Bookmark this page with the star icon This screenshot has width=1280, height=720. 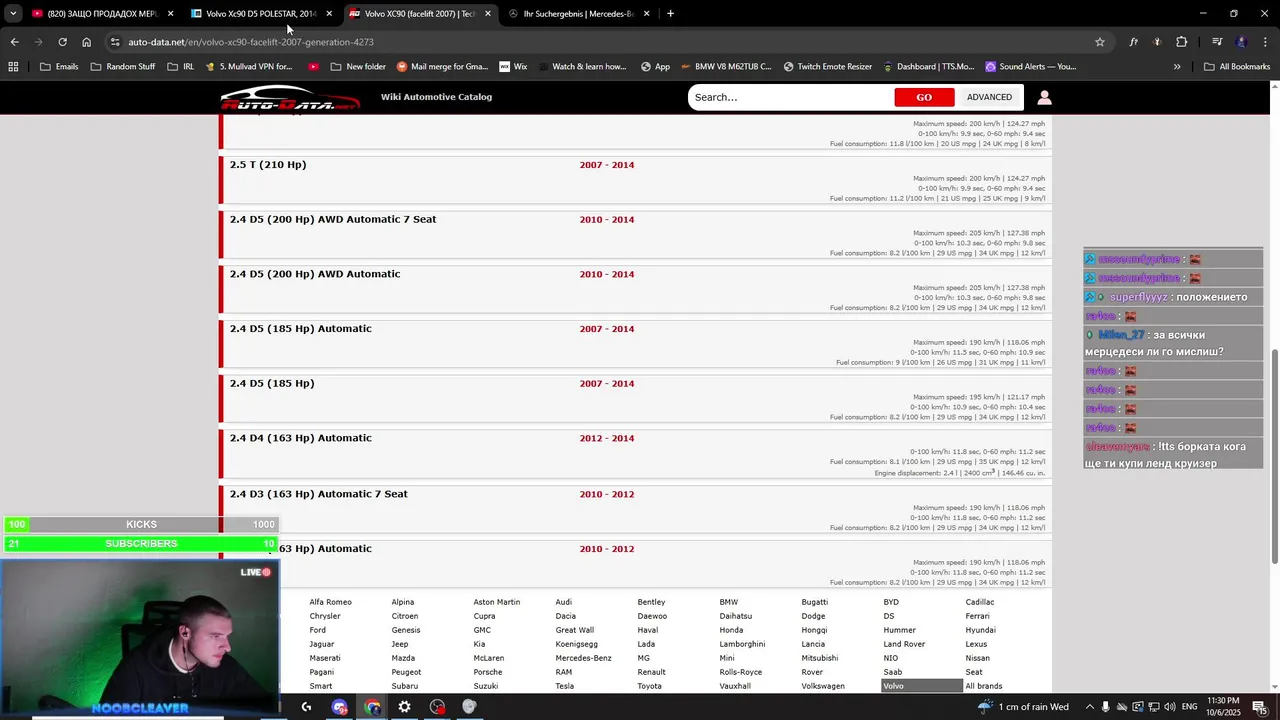[1100, 42]
